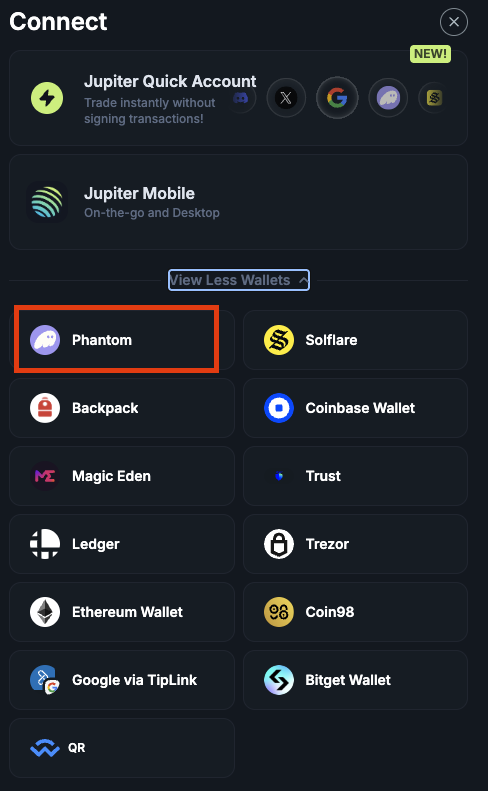
Task: Click the X (Twitter) login icon
Action: (x=286, y=98)
